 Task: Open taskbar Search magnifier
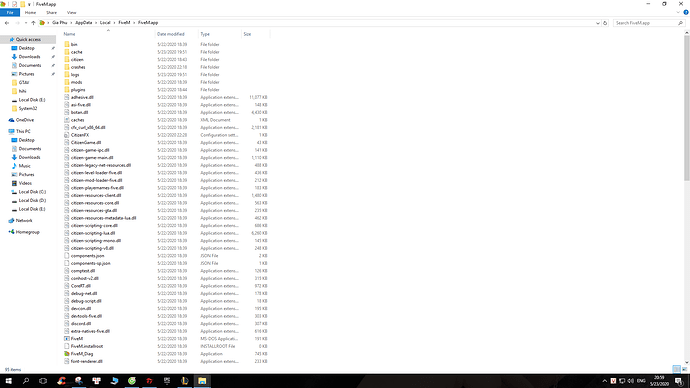click(26, 381)
